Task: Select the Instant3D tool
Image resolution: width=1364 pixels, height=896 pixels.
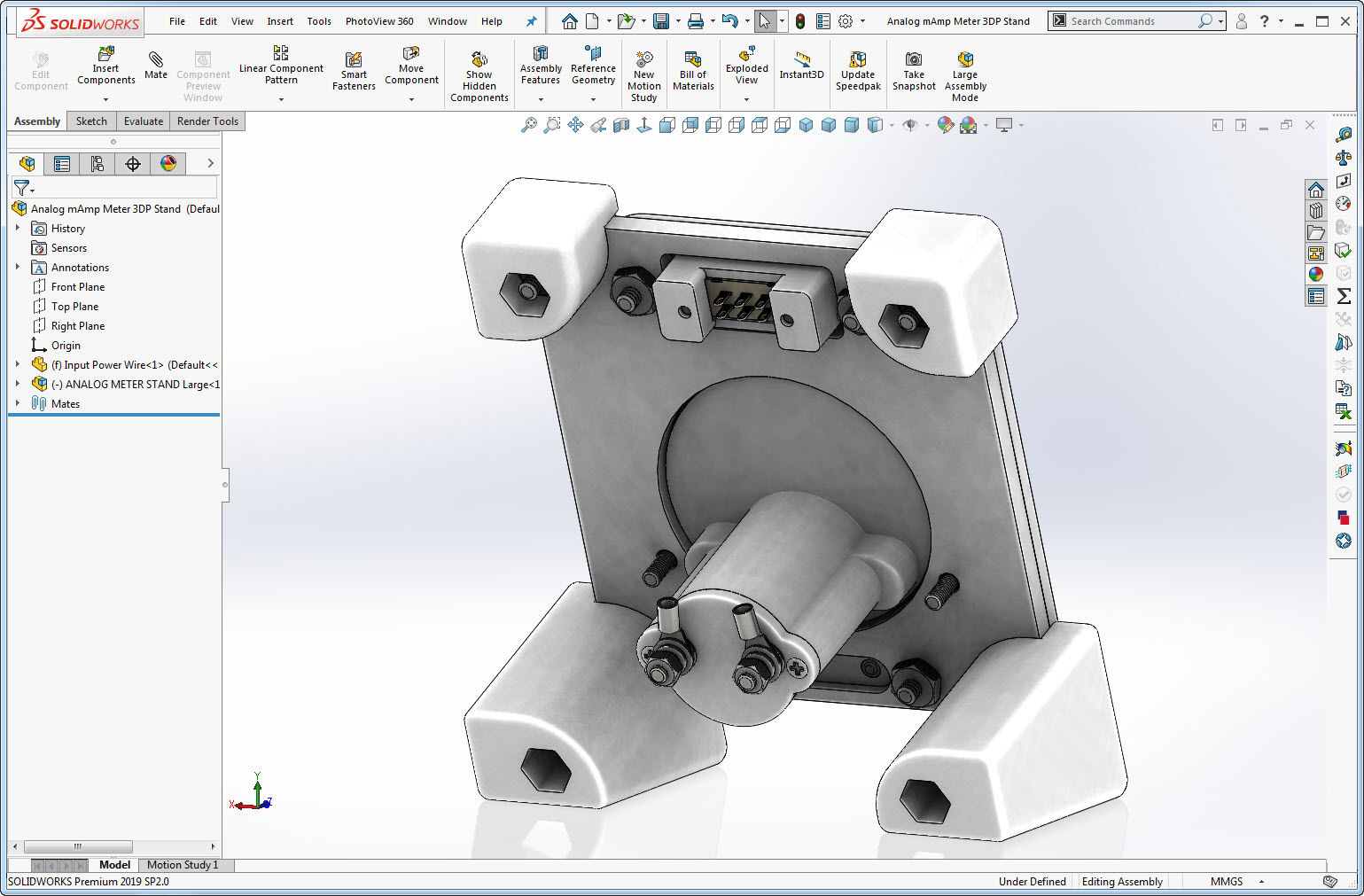Action: (801, 59)
